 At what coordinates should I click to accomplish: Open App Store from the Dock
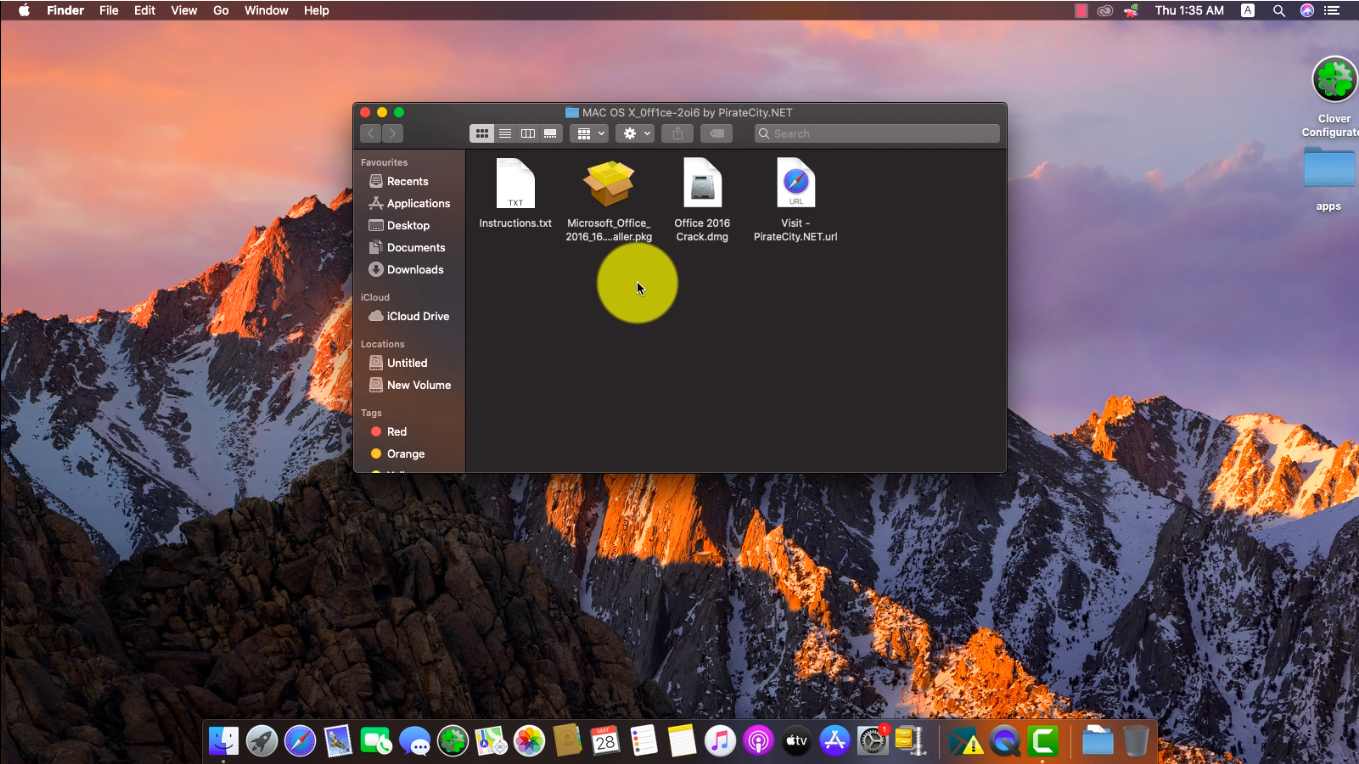(x=834, y=741)
